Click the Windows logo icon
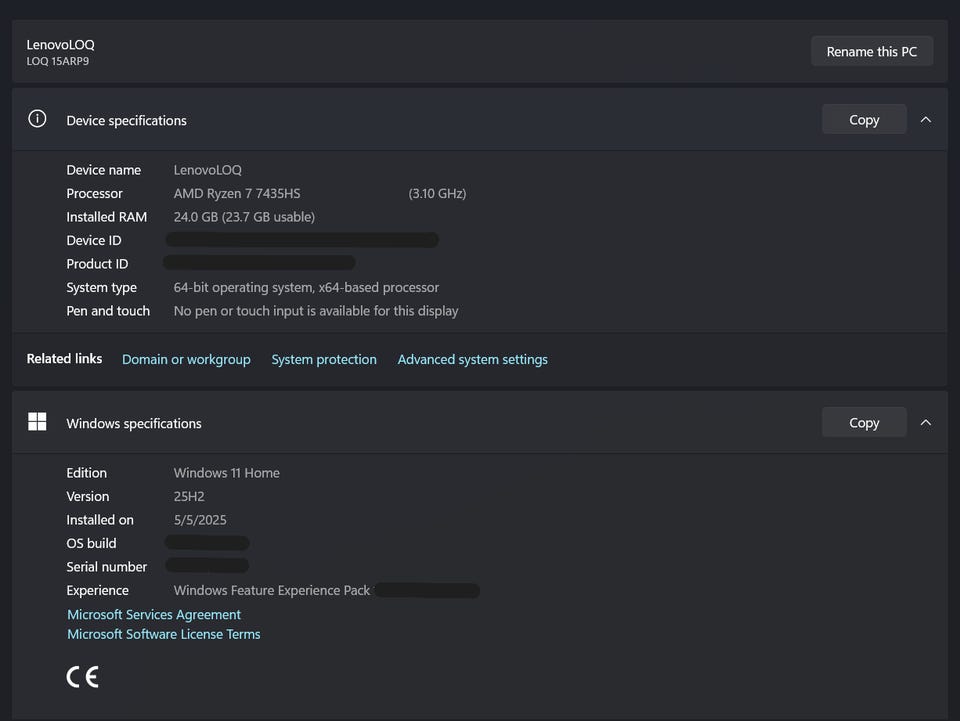Image resolution: width=960 pixels, height=721 pixels. coord(37,422)
